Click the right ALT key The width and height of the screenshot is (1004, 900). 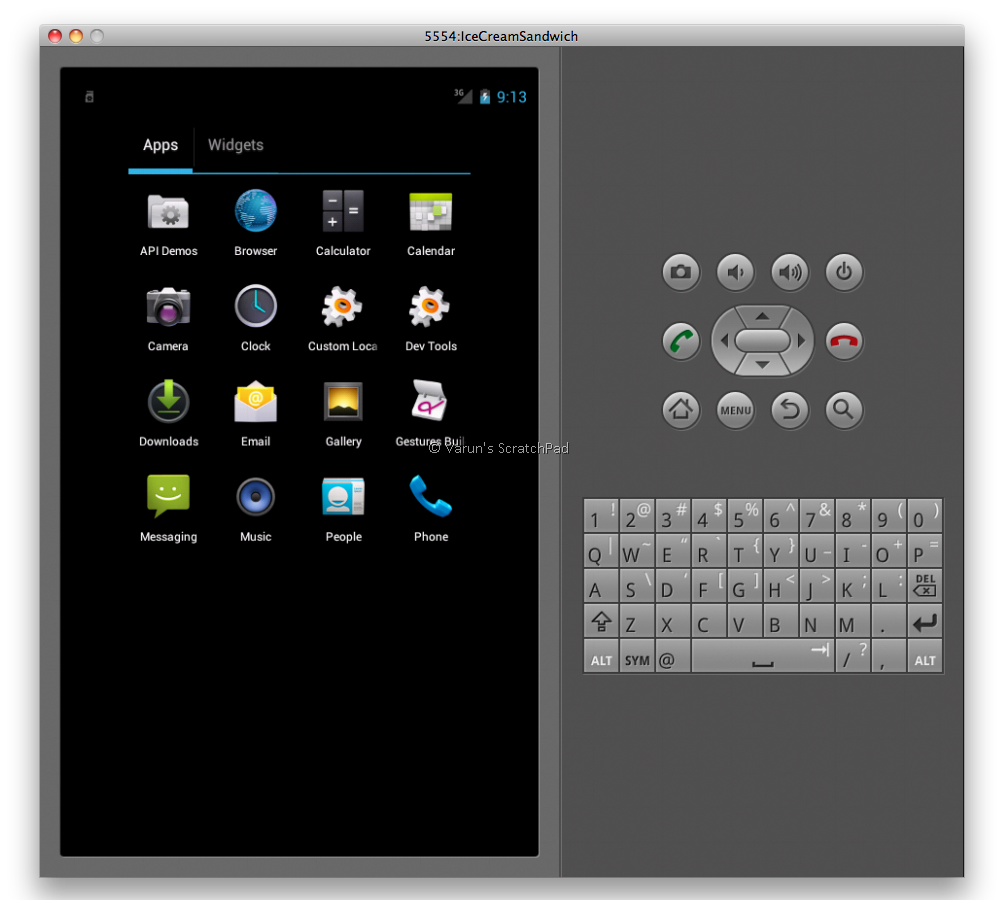(x=925, y=656)
